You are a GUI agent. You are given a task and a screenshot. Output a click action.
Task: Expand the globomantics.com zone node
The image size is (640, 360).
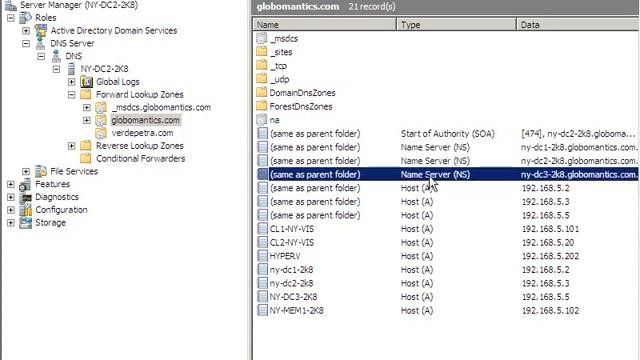[87, 120]
